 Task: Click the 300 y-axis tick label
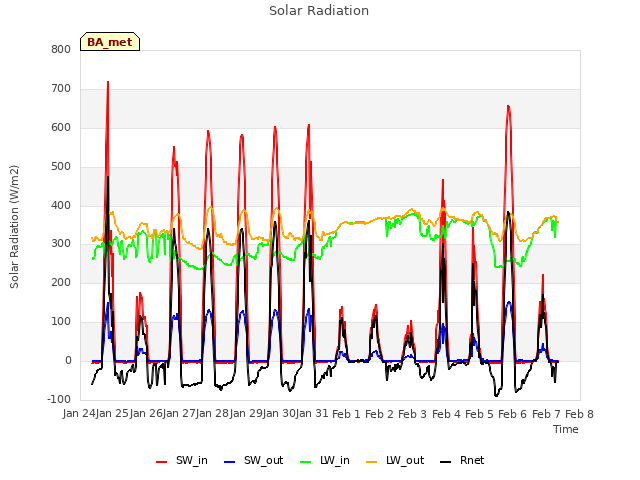[x=61, y=244]
